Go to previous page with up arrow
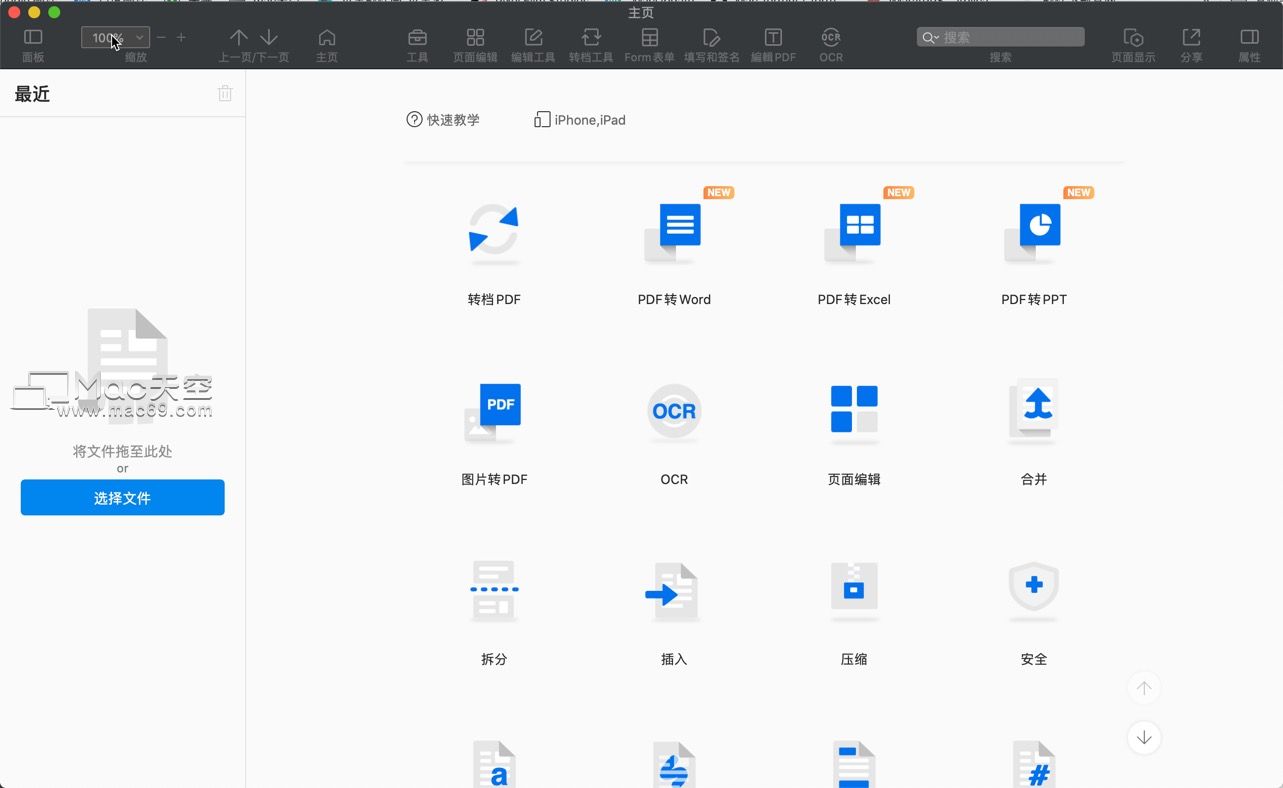 pyautogui.click(x=239, y=37)
